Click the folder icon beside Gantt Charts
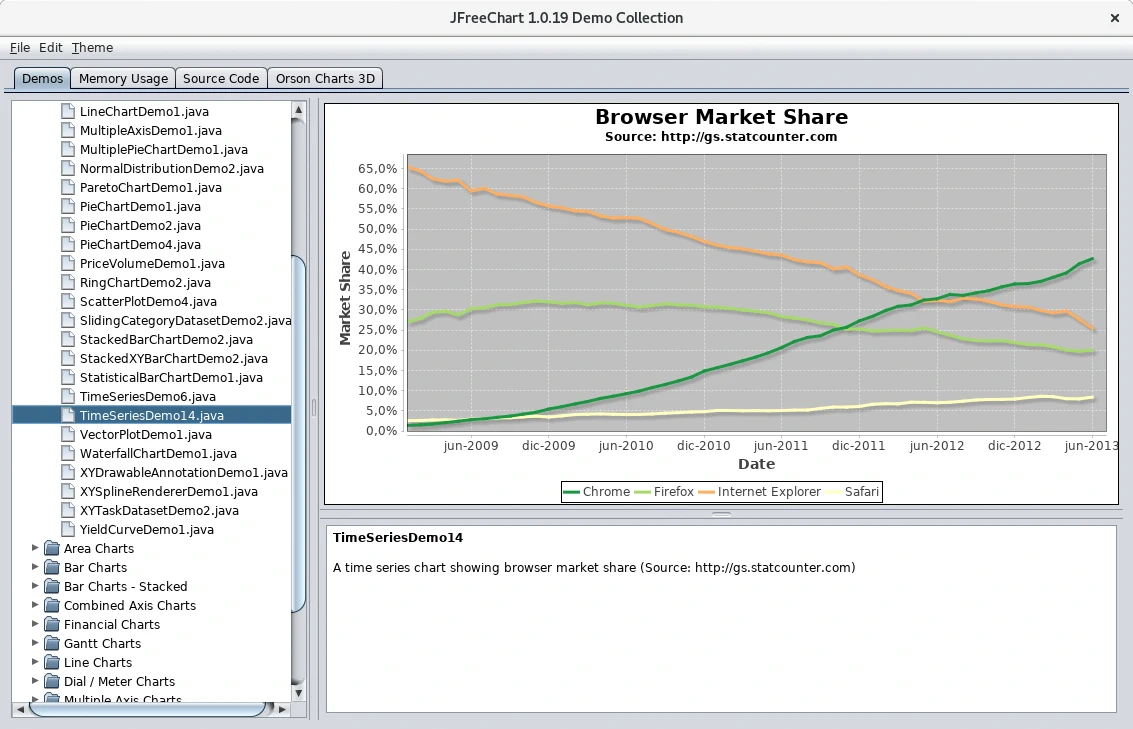This screenshot has height=729, width=1133. click(51, 643)
